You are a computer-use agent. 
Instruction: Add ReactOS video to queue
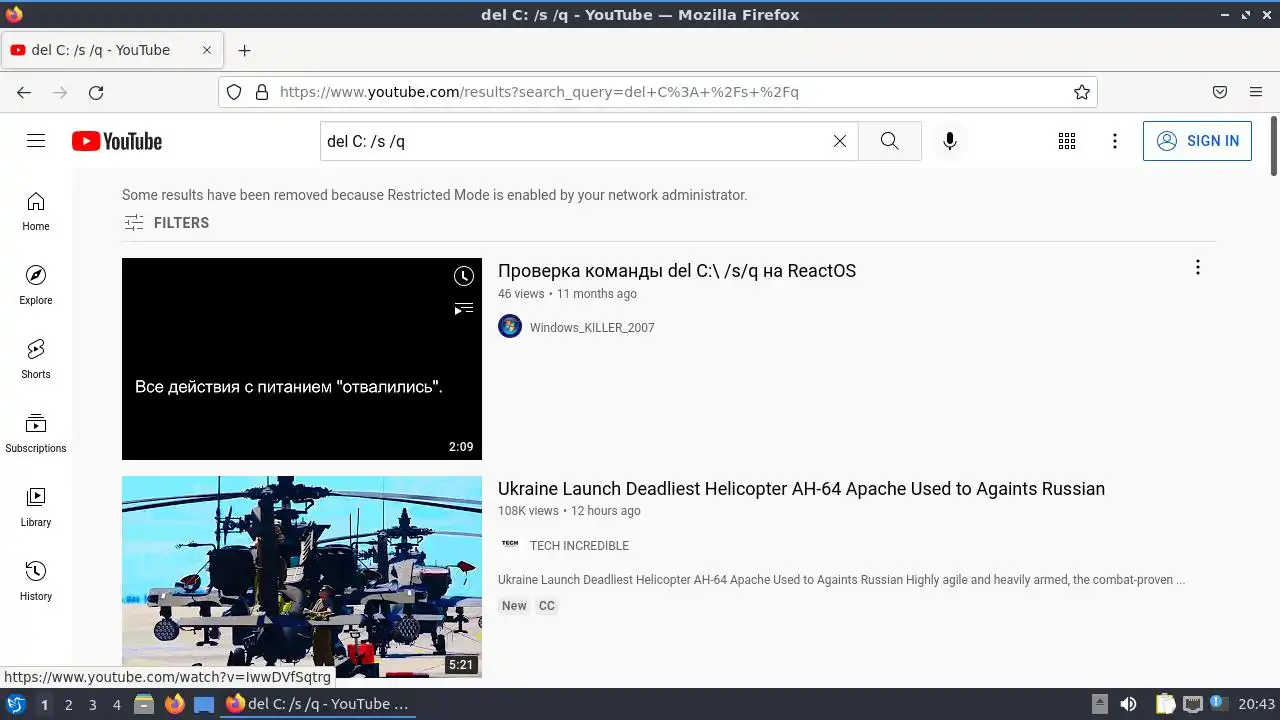(x=463, y=309)
